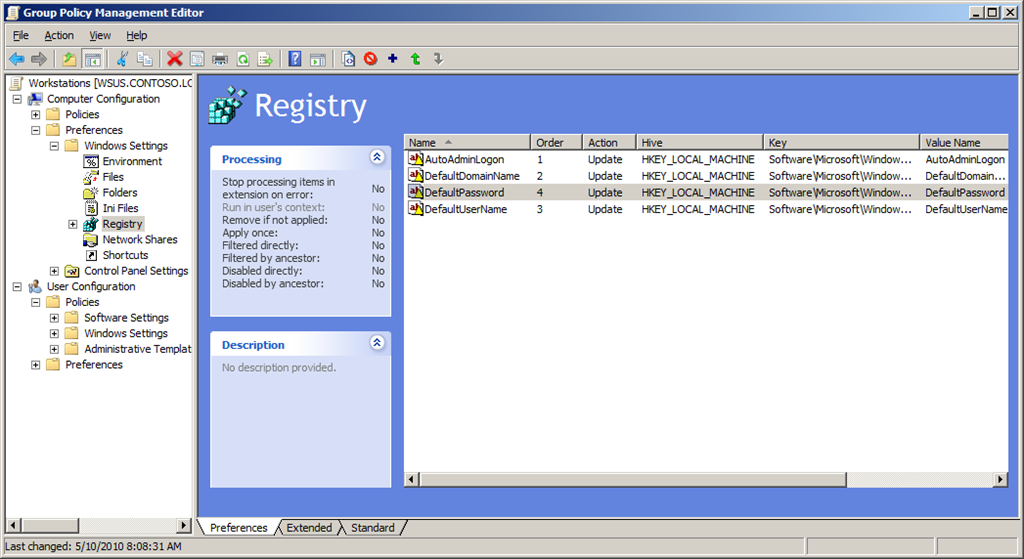Switch to the Extended tab
Viewport: 1024px width, 559px height.
tap(309, 527)
